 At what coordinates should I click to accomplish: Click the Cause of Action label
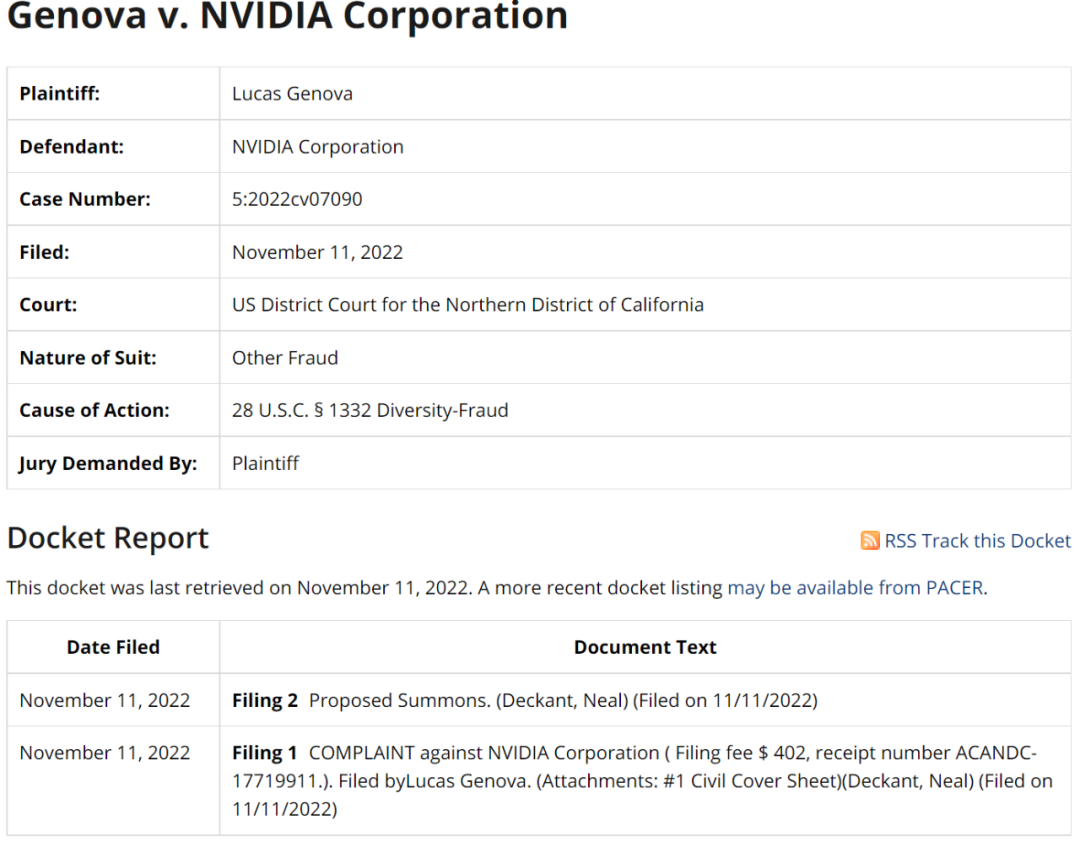[x=95, y=410]
